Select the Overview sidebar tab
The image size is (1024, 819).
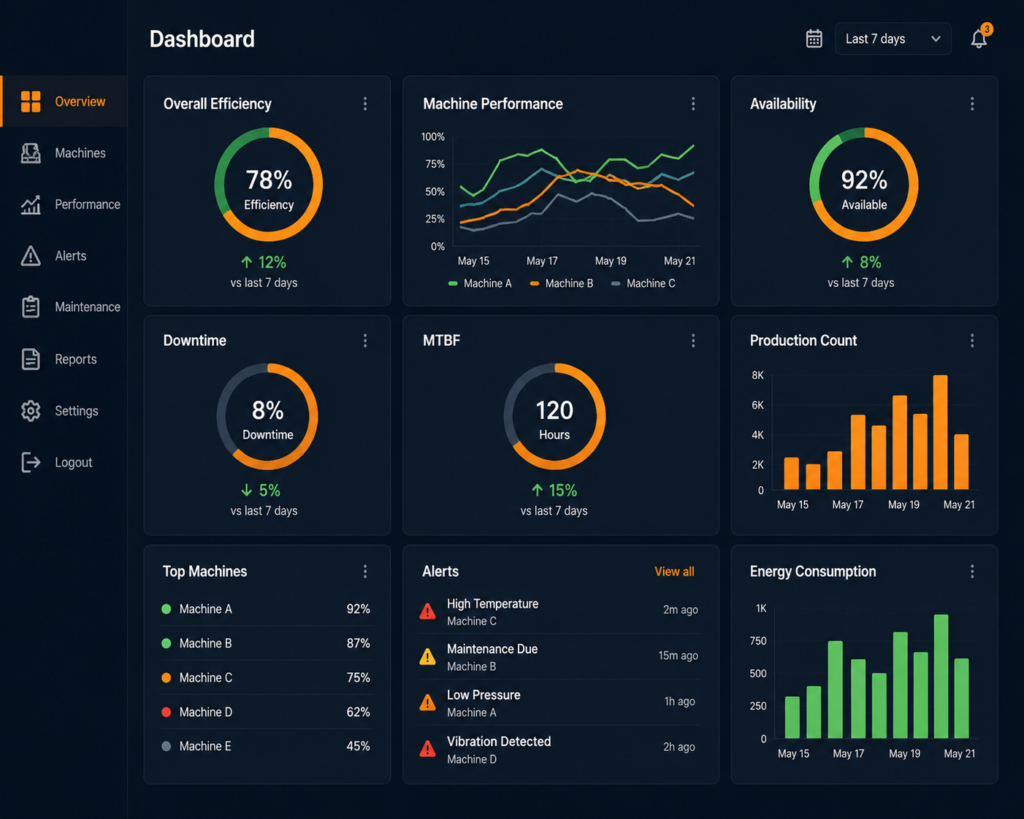(x=64, y=101)
